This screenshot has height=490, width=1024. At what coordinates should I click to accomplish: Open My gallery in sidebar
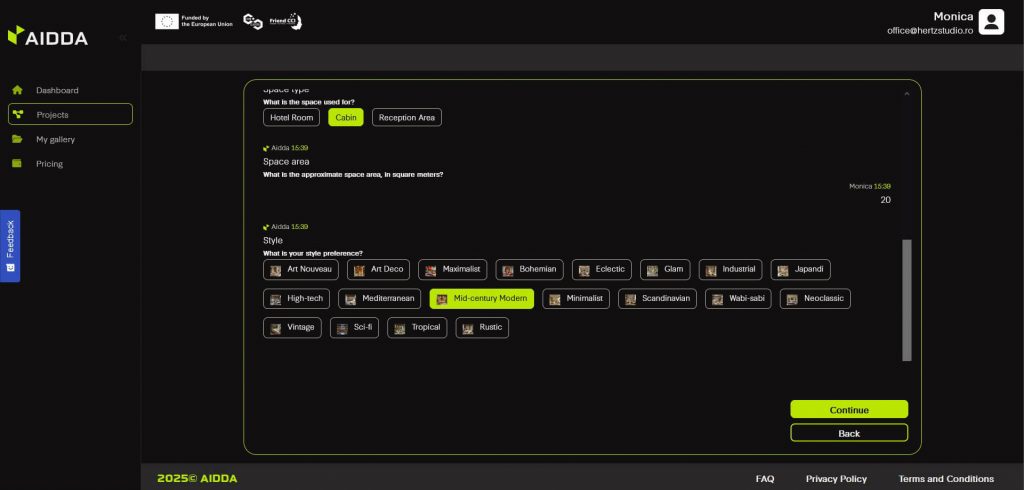[x=55, y=139]
